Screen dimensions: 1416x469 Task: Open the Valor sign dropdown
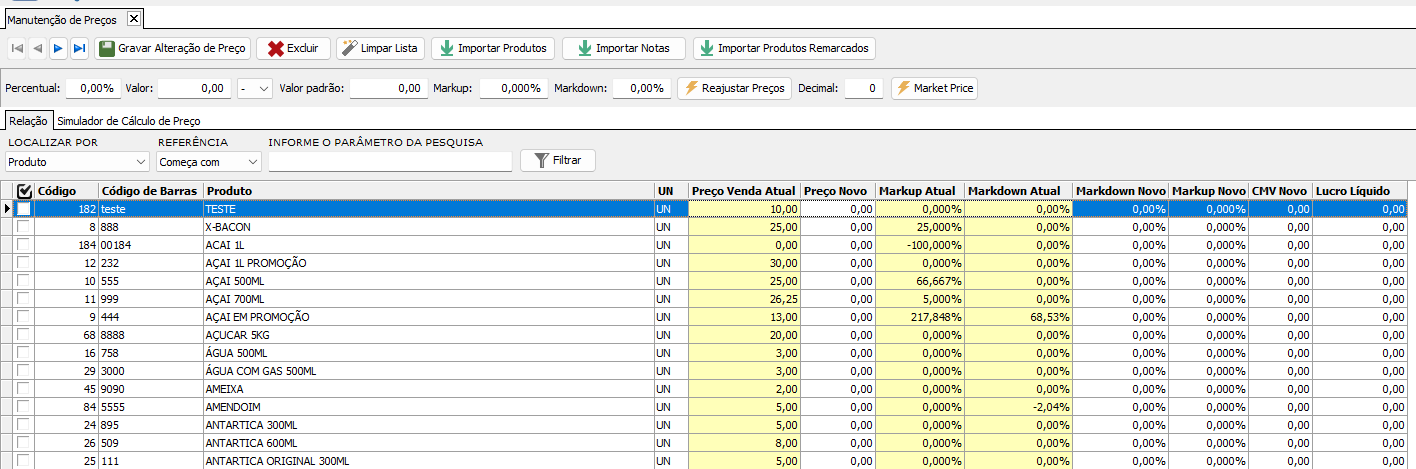tap(256, 88)
